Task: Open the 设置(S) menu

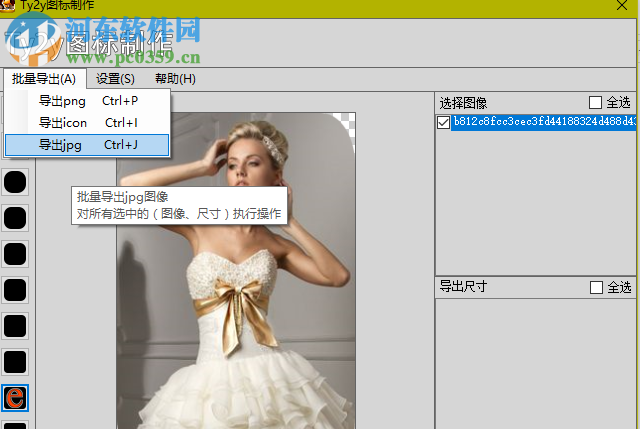Action: coord(115,79)
